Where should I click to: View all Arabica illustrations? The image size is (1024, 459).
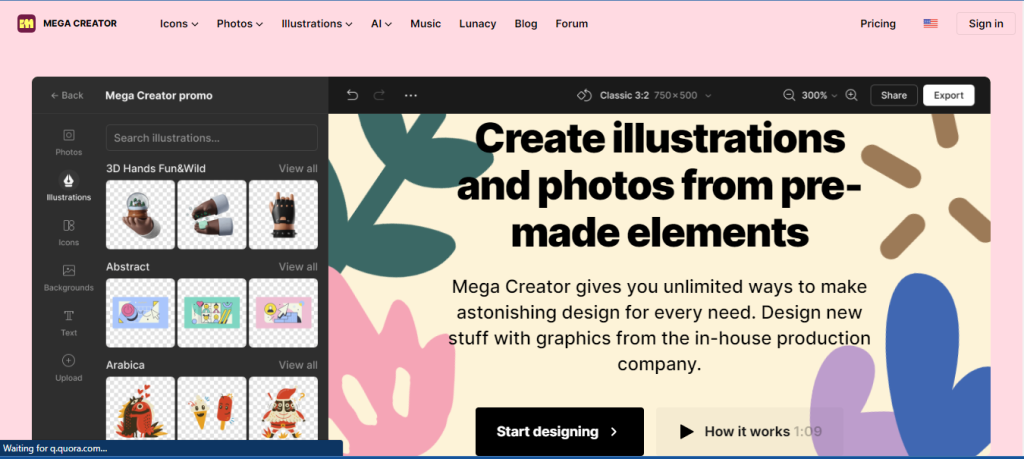pyautogui.click(x=298, y=365)
